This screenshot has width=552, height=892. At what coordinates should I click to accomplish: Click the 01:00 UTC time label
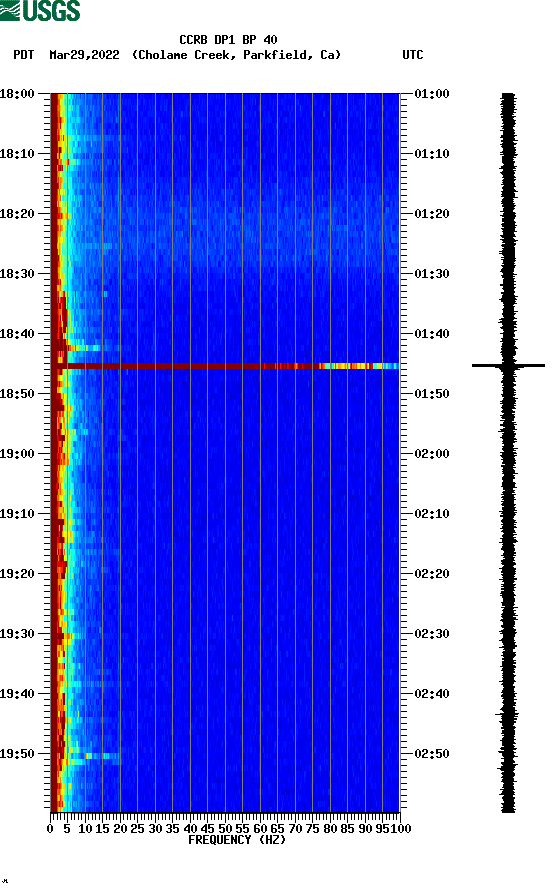(432, 94)
